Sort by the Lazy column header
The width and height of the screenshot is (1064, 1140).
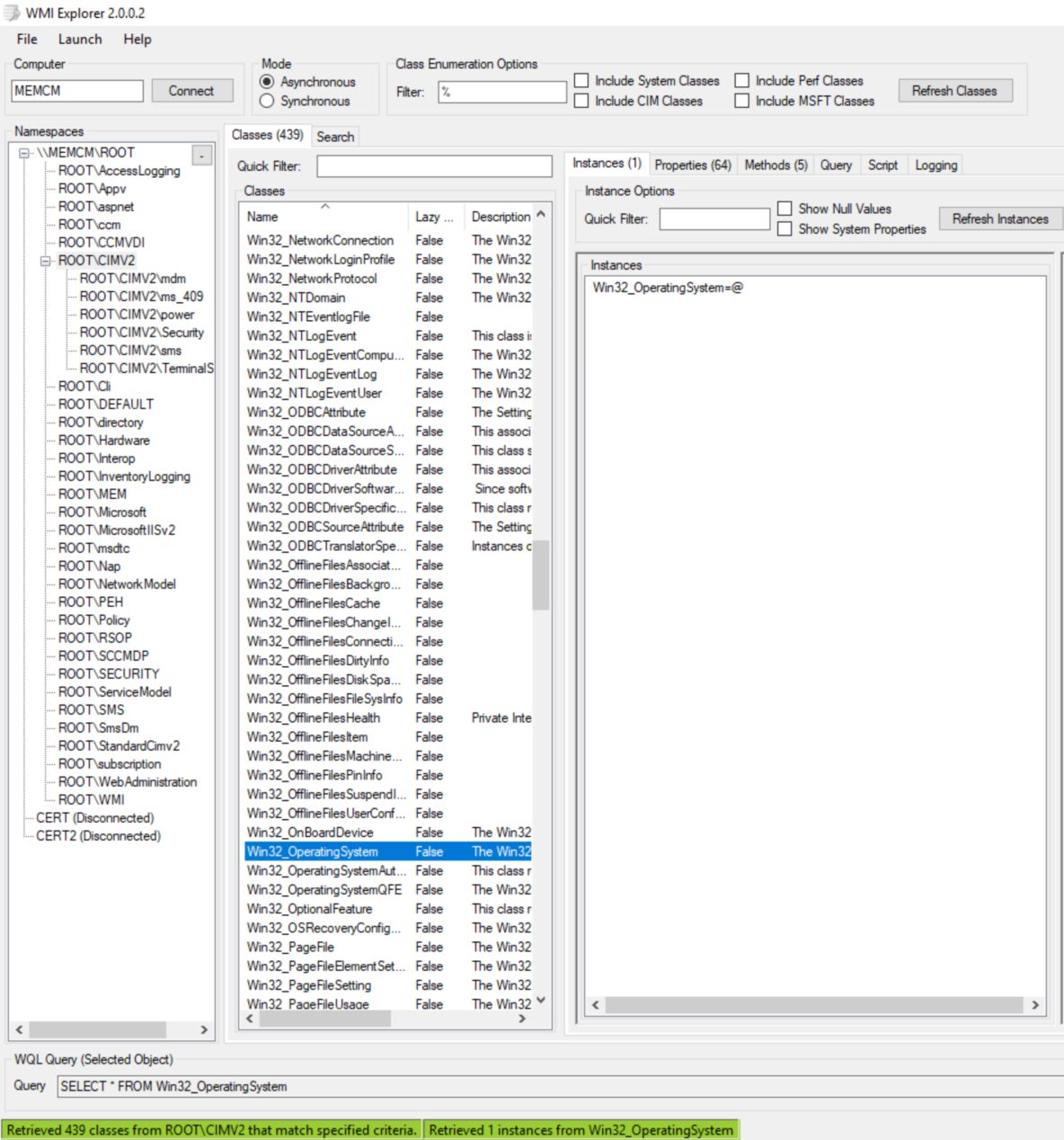435,217
